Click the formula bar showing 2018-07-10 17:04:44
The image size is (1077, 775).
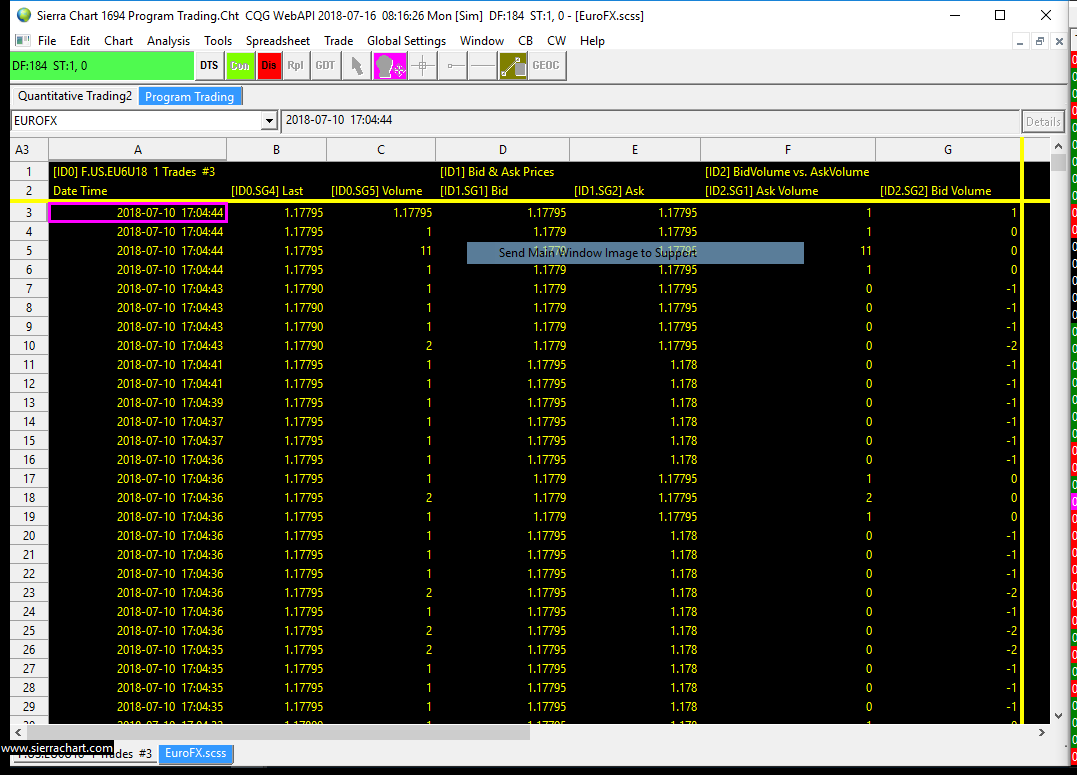[650, 121]
